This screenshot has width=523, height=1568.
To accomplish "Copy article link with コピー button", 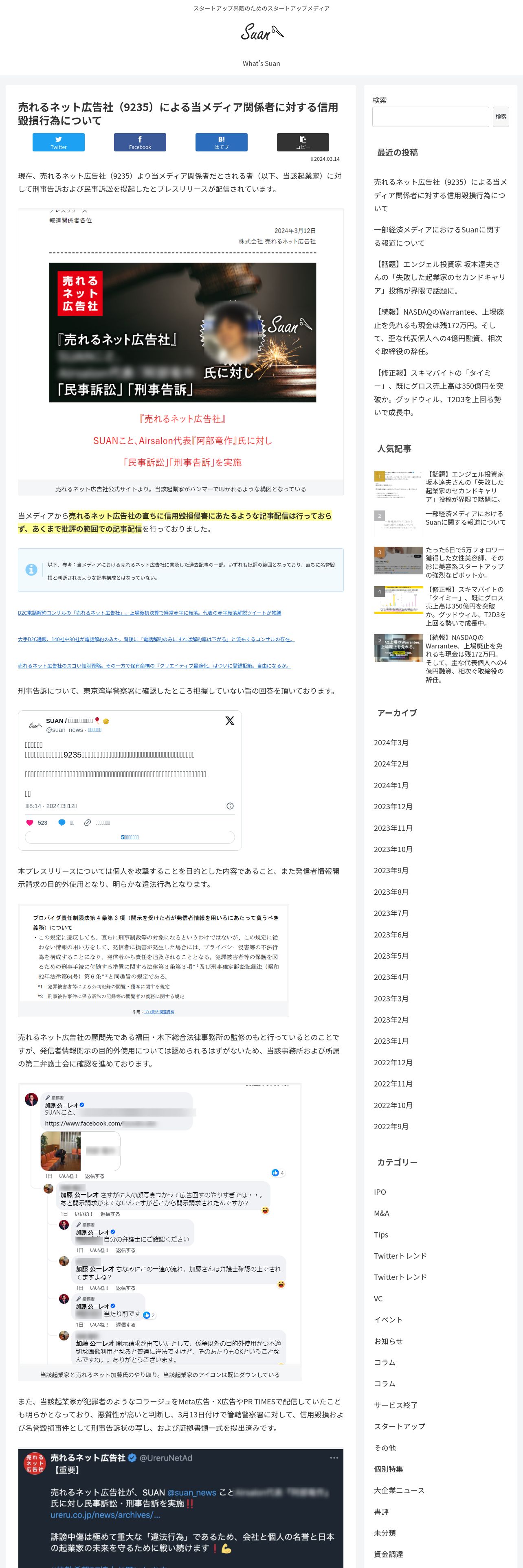I will point(303,142).
